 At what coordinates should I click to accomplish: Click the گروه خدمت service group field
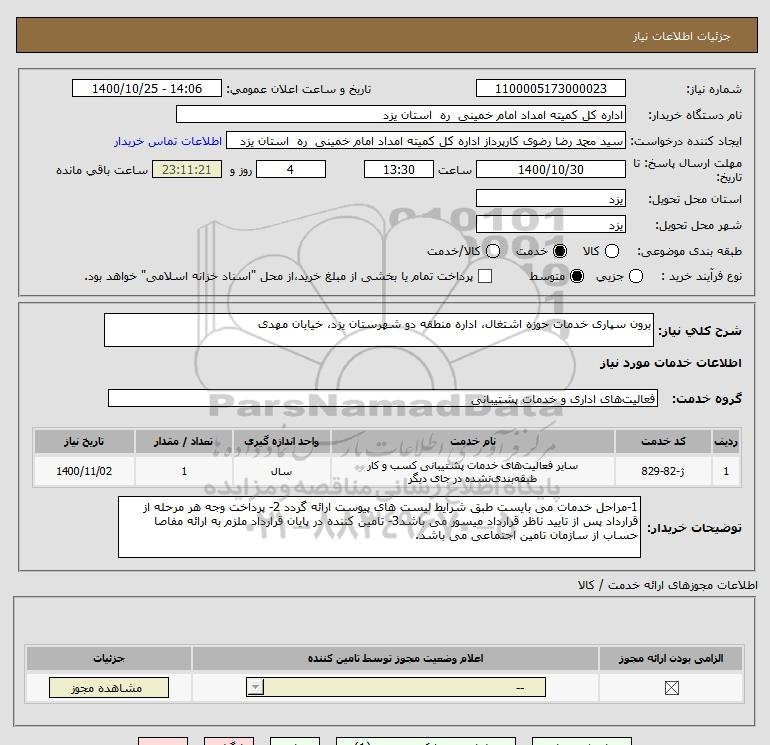tap(383, 398)
